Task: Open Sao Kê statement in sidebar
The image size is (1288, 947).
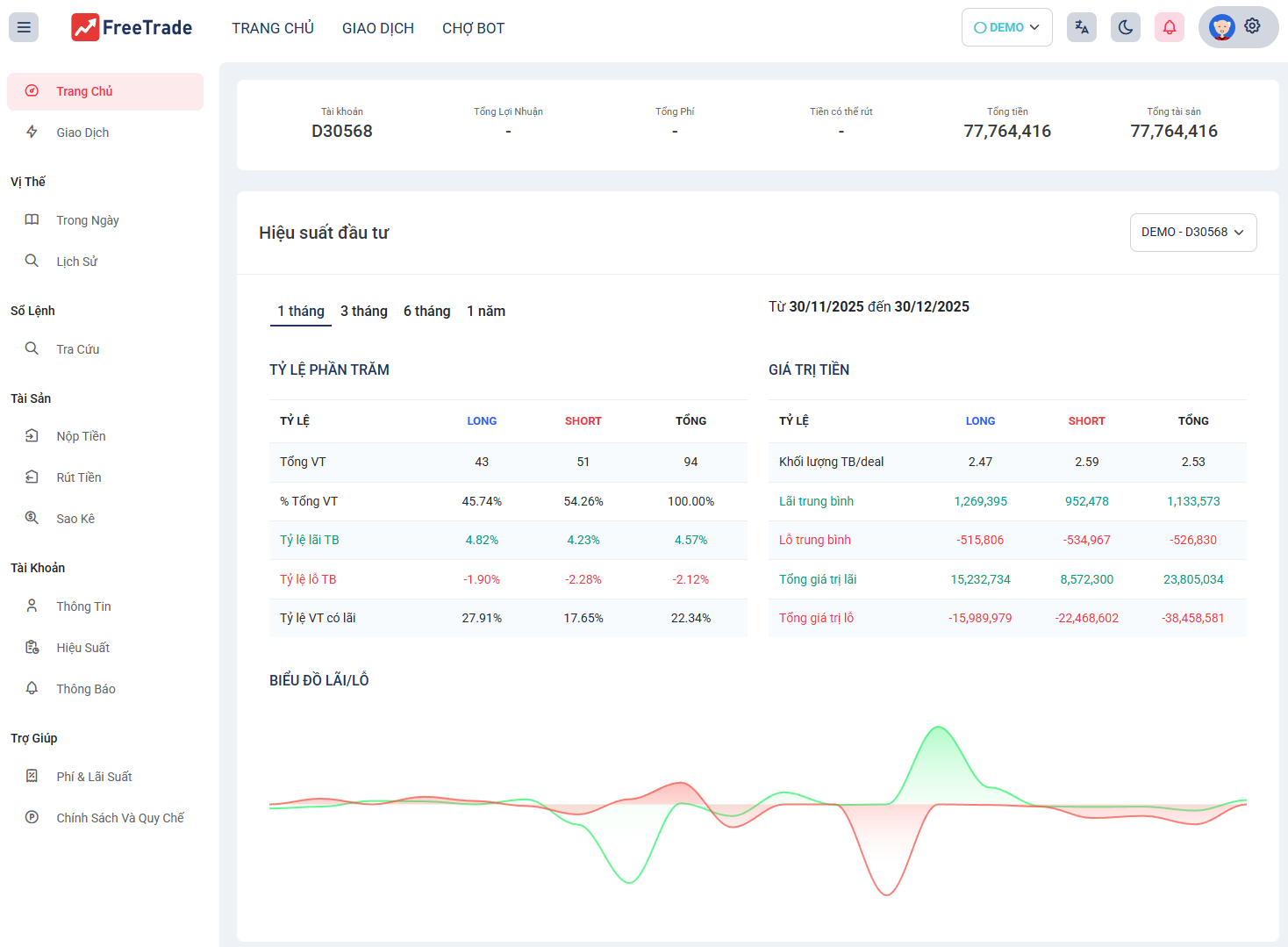Action: click(x=75, y=519)
